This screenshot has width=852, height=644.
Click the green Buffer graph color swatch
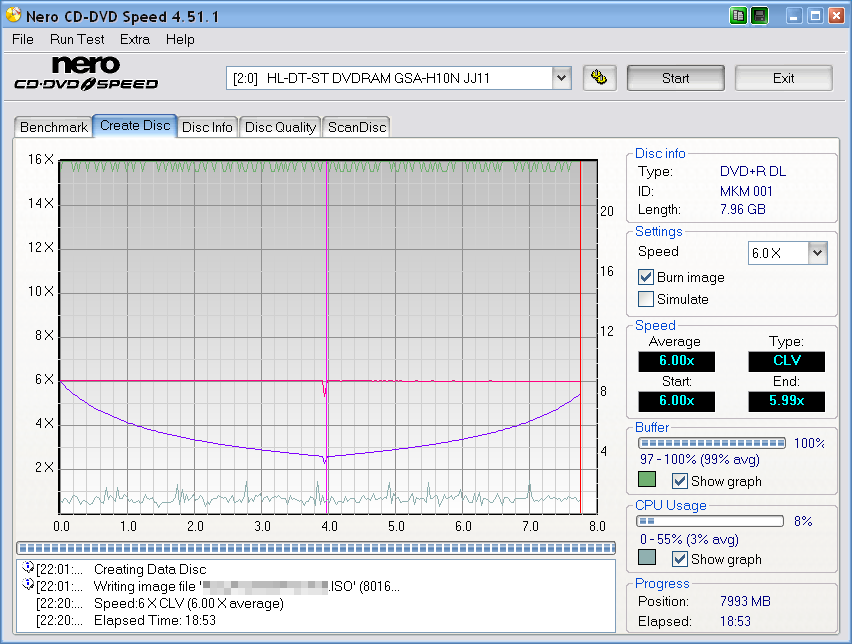pyautogui.click(x=647, y=479)
